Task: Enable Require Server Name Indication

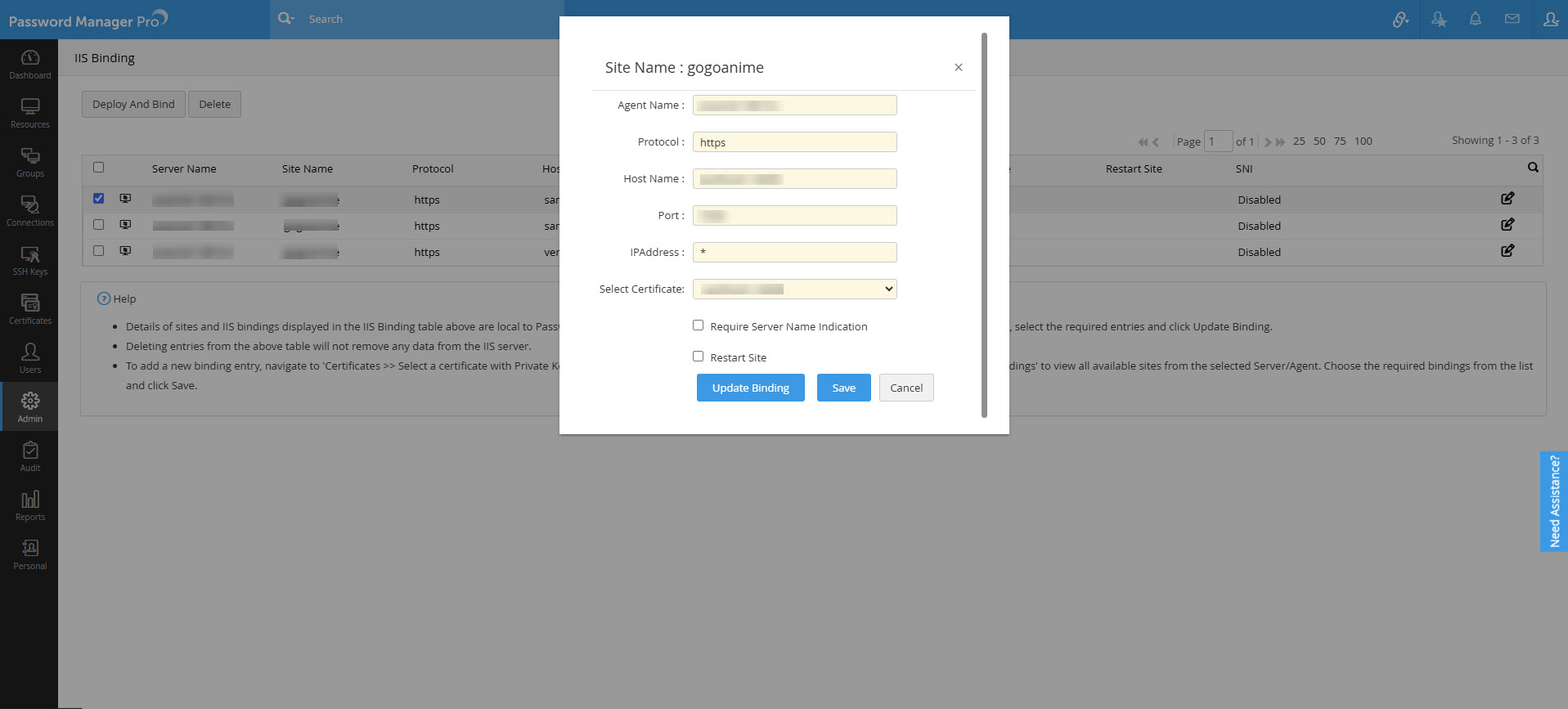Action: [698, 325]
